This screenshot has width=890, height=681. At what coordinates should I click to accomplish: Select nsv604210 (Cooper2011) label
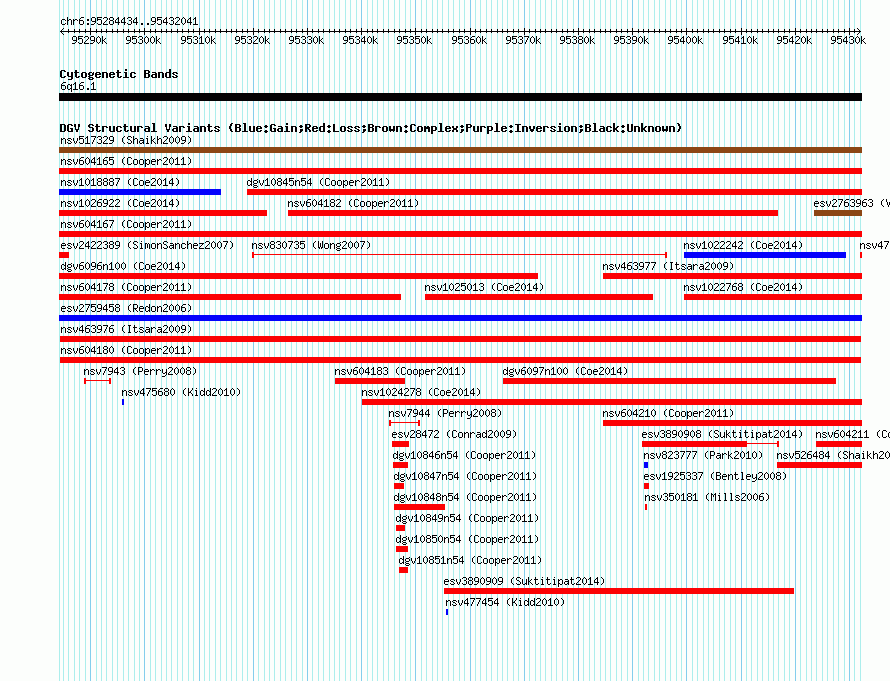668,413
